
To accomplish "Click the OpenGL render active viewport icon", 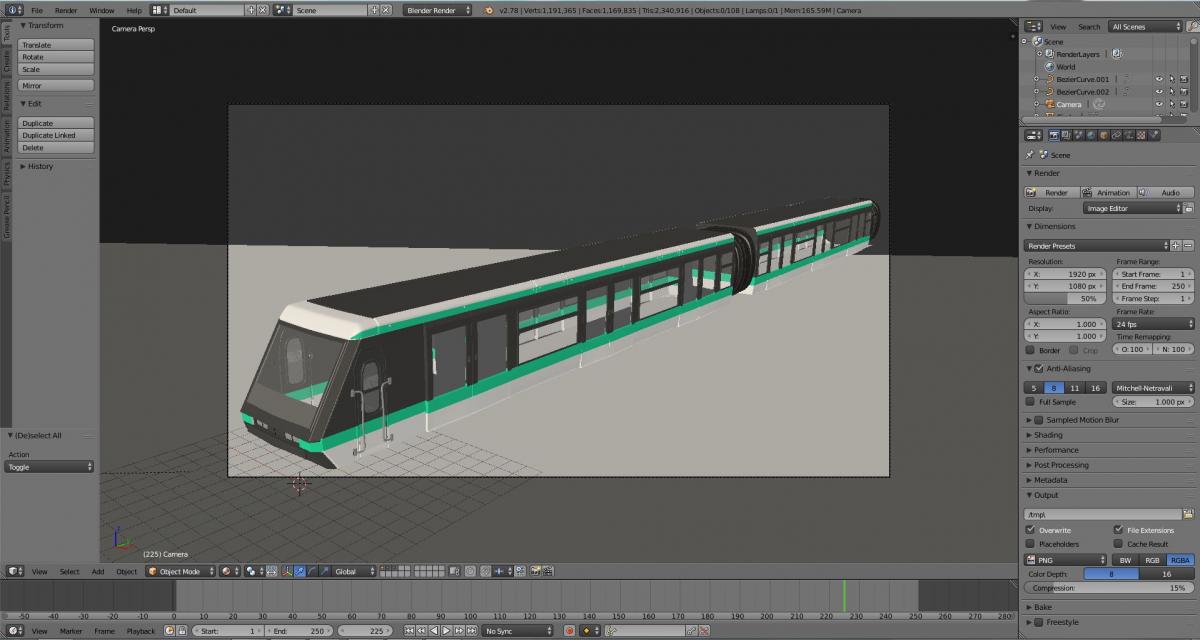I will (534, 571).
